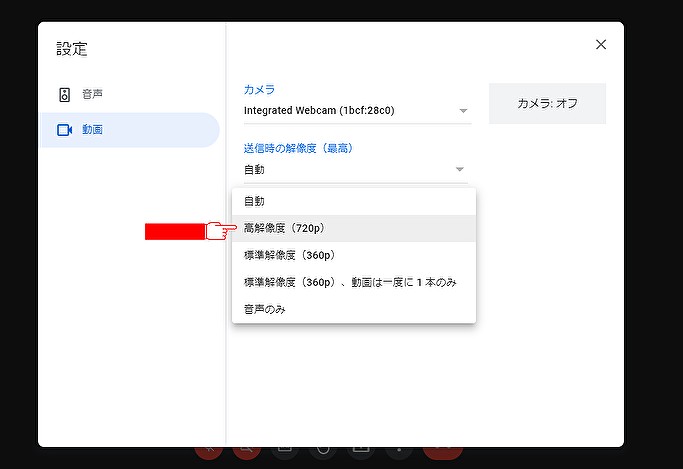This screenshot has width=683, height=469.
Task: Click the 送信時の解像度（最高）label
Action: point(298,148)
